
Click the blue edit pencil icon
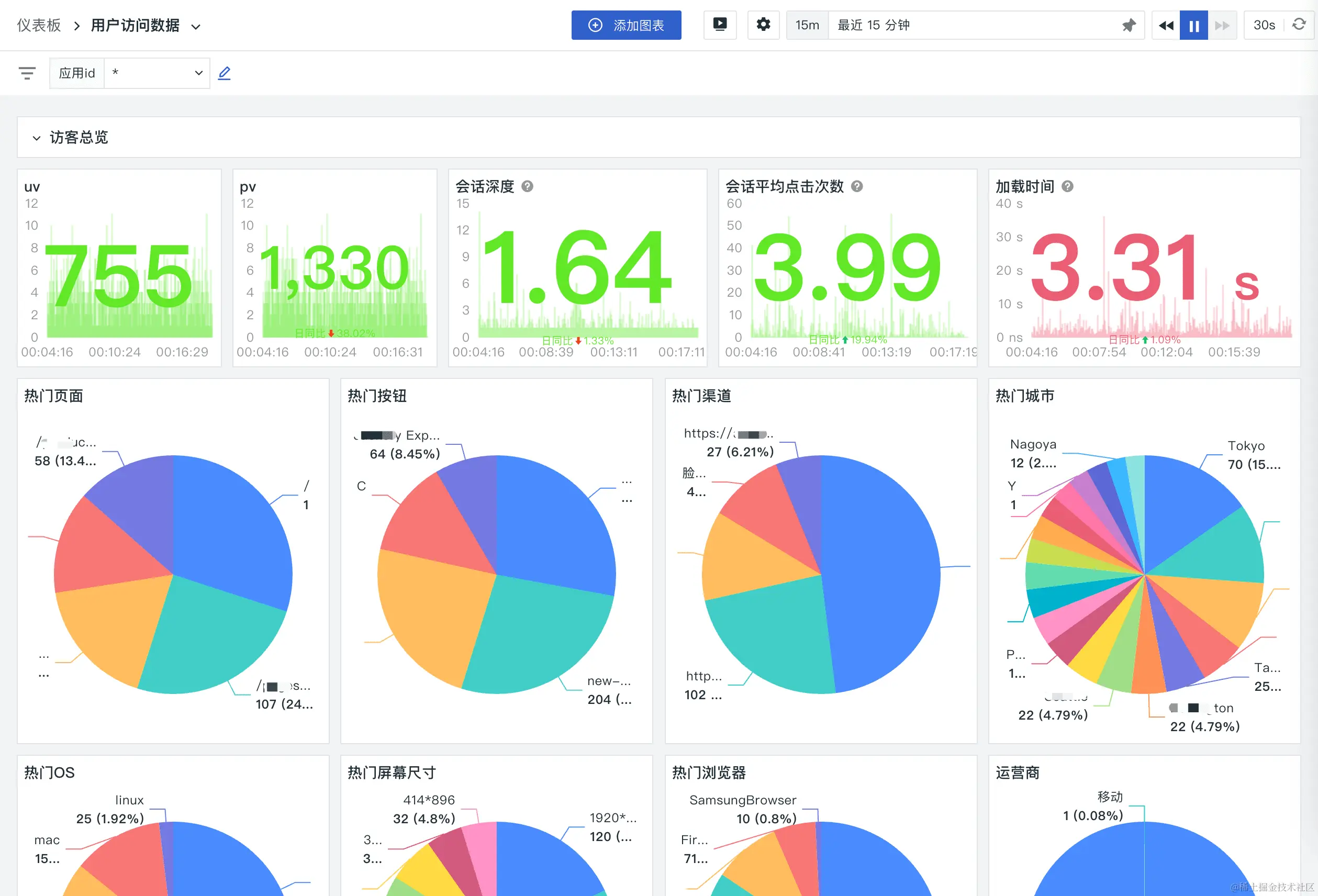[225, 73]
